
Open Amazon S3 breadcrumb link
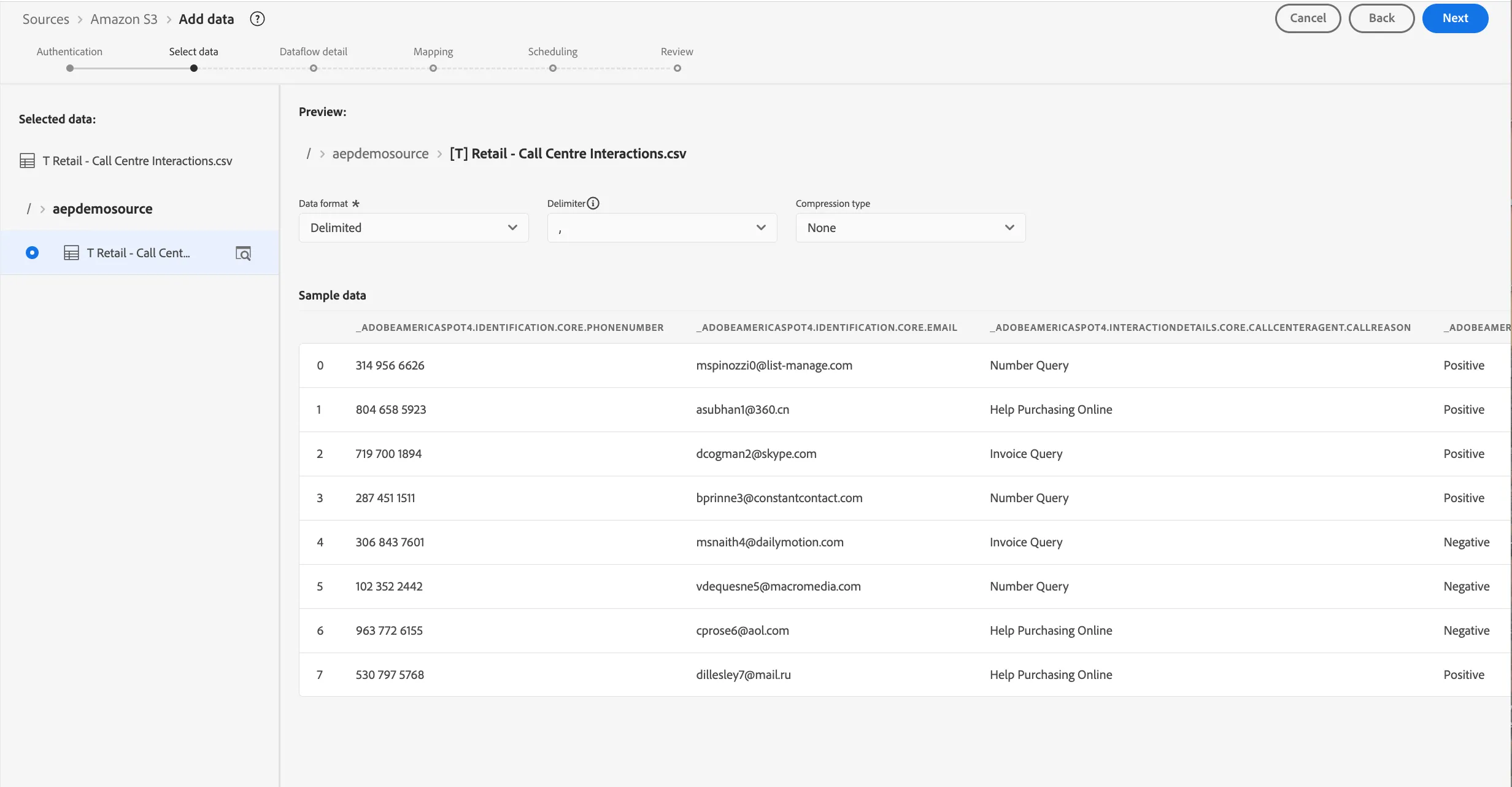pos(124,19)
